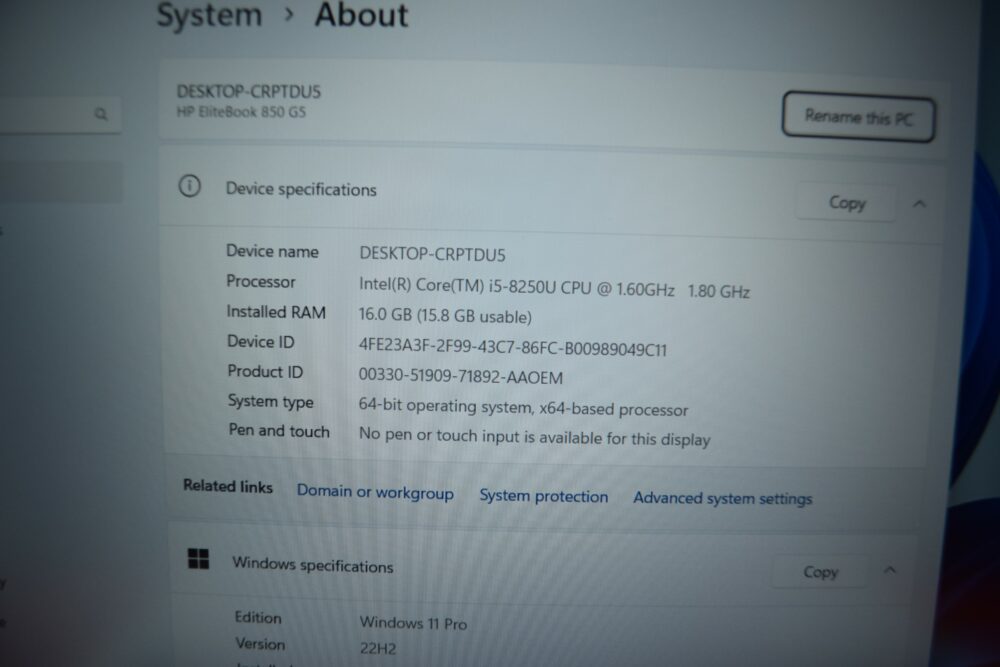The width and height of the screenshot is (1000, 667).
Task: Click the Rename this PC button
Action: point(858,117)
